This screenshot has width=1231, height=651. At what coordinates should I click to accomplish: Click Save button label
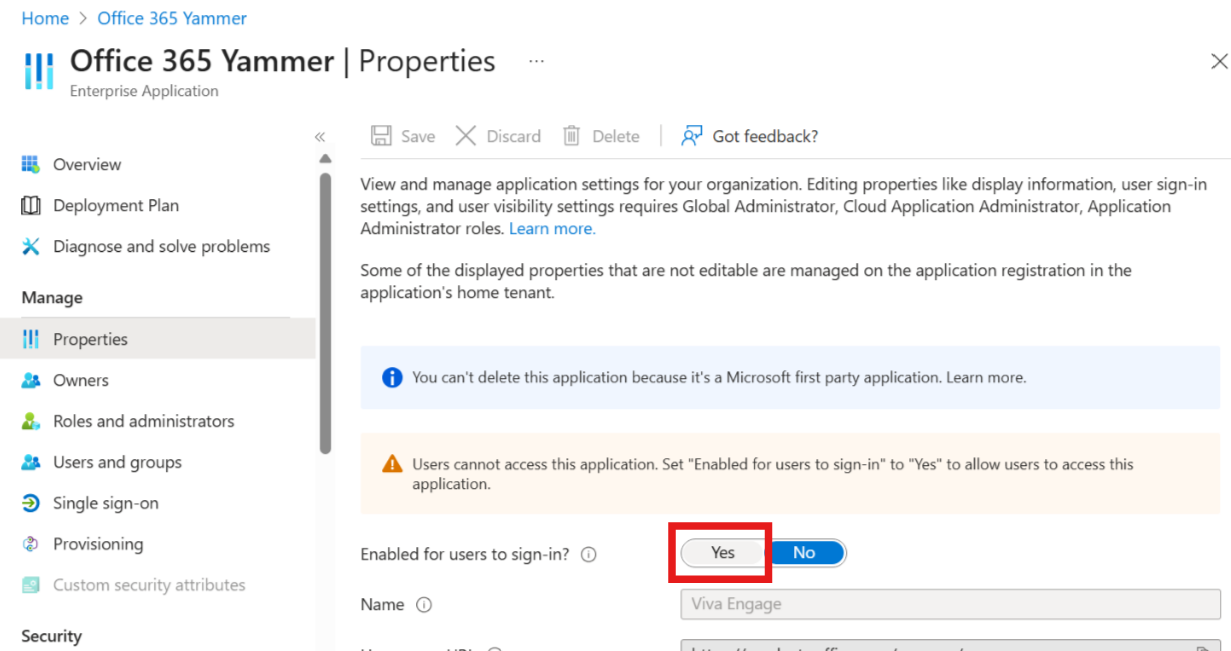[418, 136]
